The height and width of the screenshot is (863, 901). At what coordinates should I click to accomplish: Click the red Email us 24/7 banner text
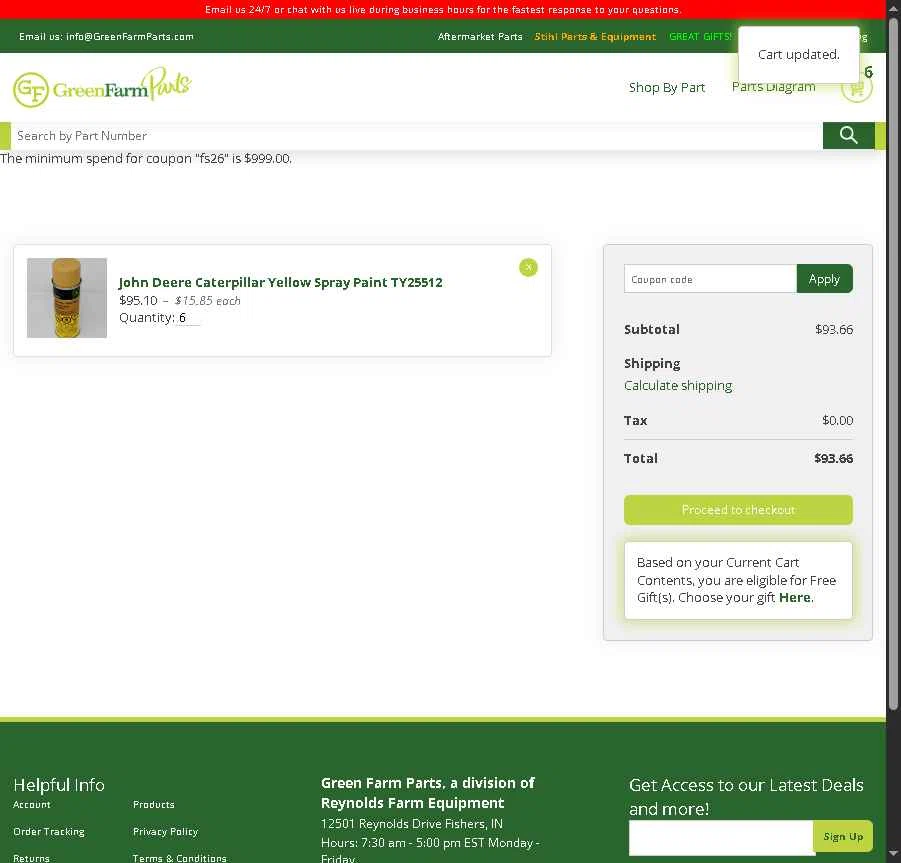pos(443,10)
